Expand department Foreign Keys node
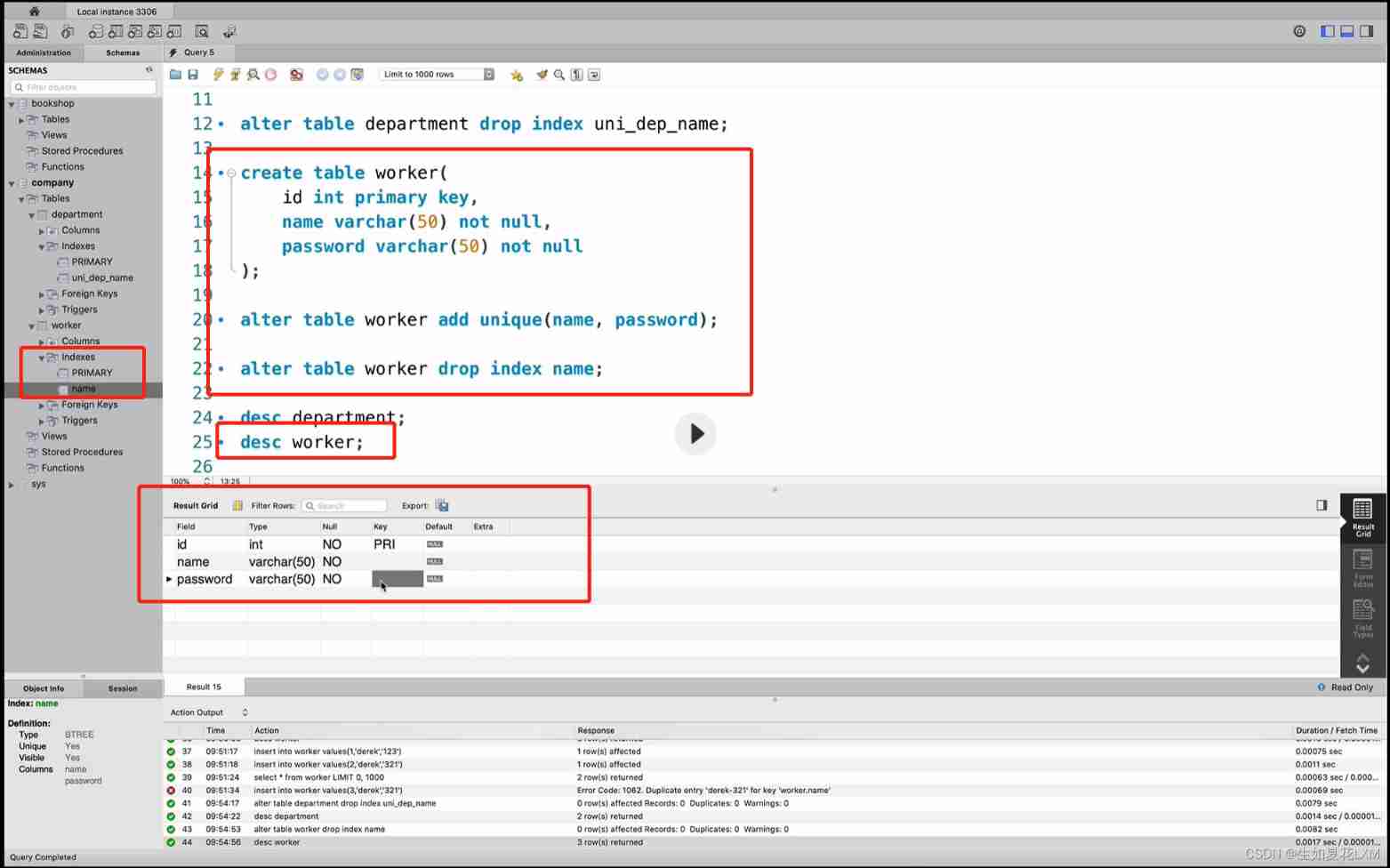1390x868 pixels. [x=42, y=294]
